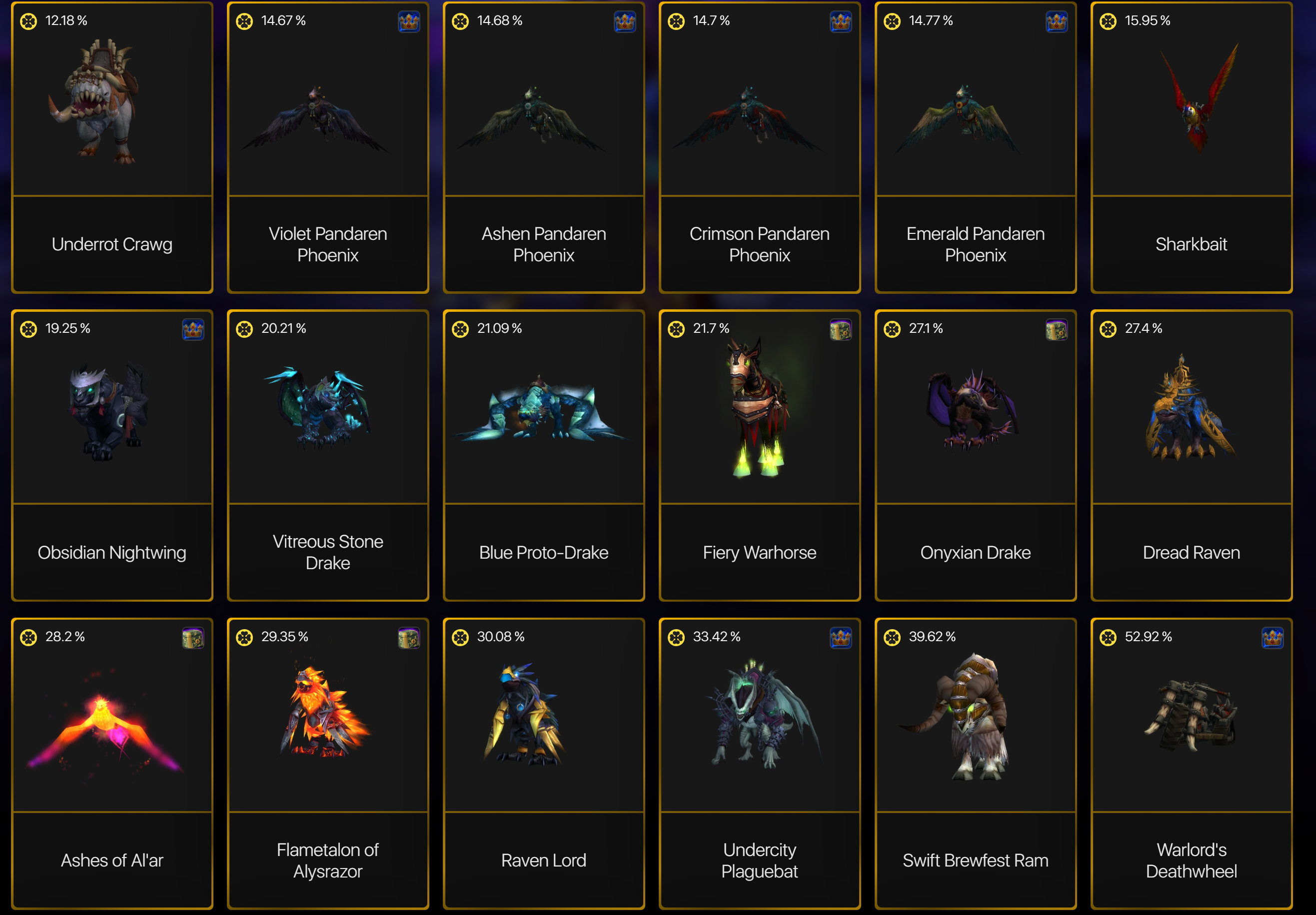Select the Dread Raven mount image
This screenshot has width=1316, height=915.
[1190, 407]
